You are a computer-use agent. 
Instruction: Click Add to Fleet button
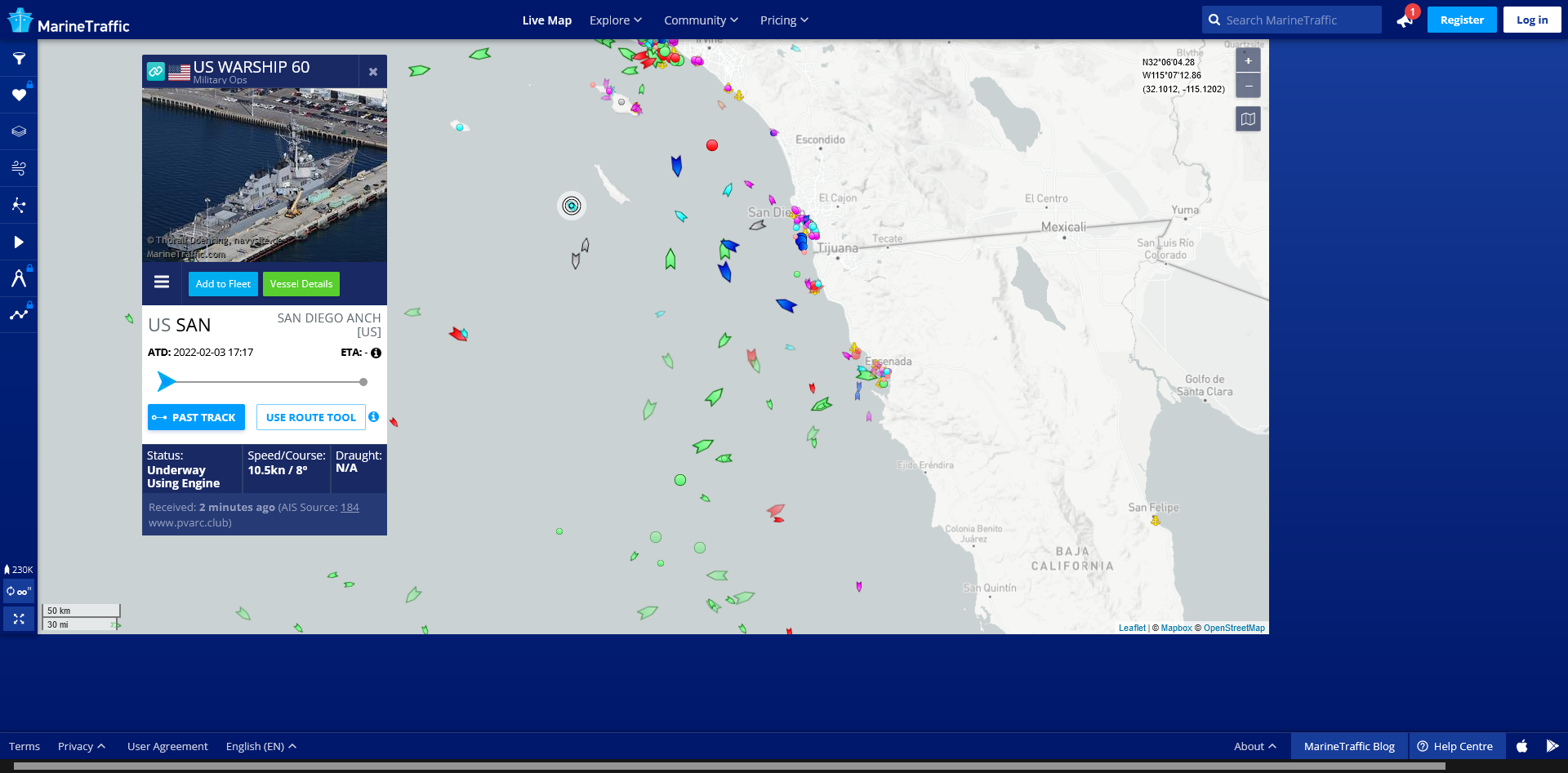[223, 284]
